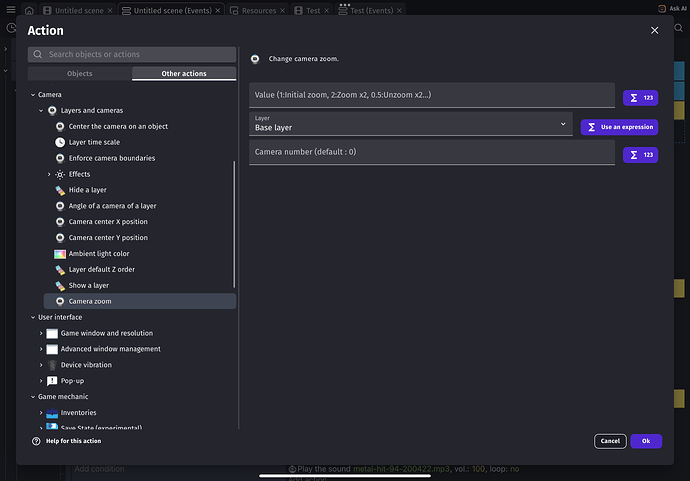The width and height of the screenshot is (690, 481).
Task: Switch to the Other actions tab
Action: [184, 74]
